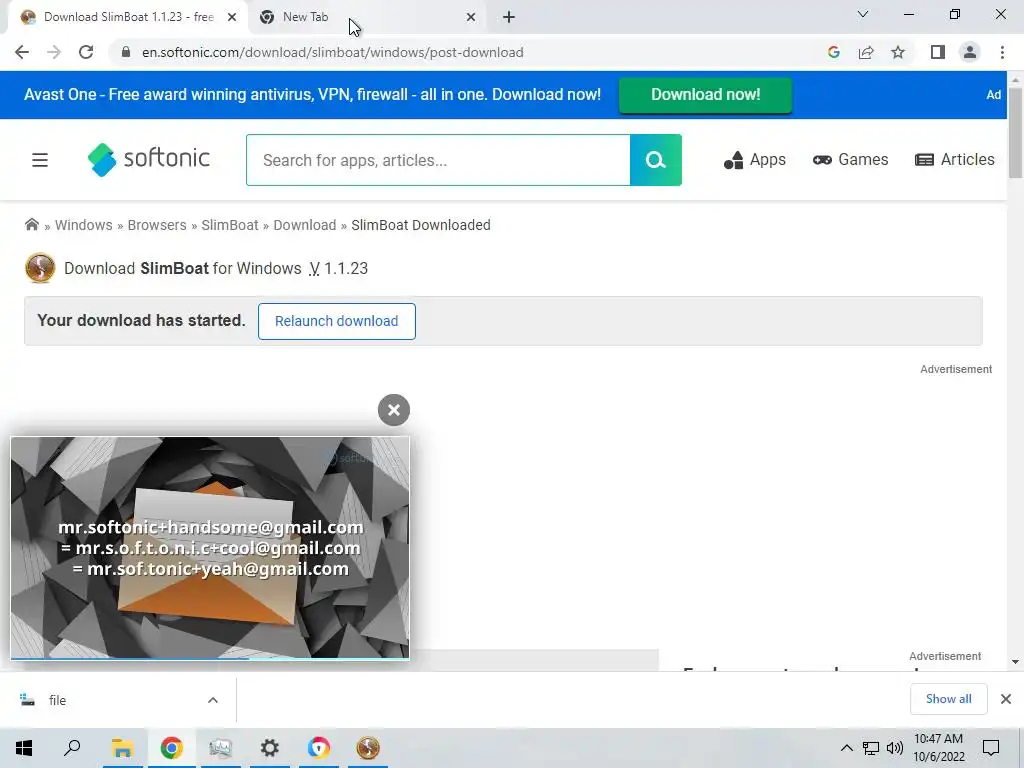
Task: Open Softonic hamburger menu
Action: [x=40, y=160]
